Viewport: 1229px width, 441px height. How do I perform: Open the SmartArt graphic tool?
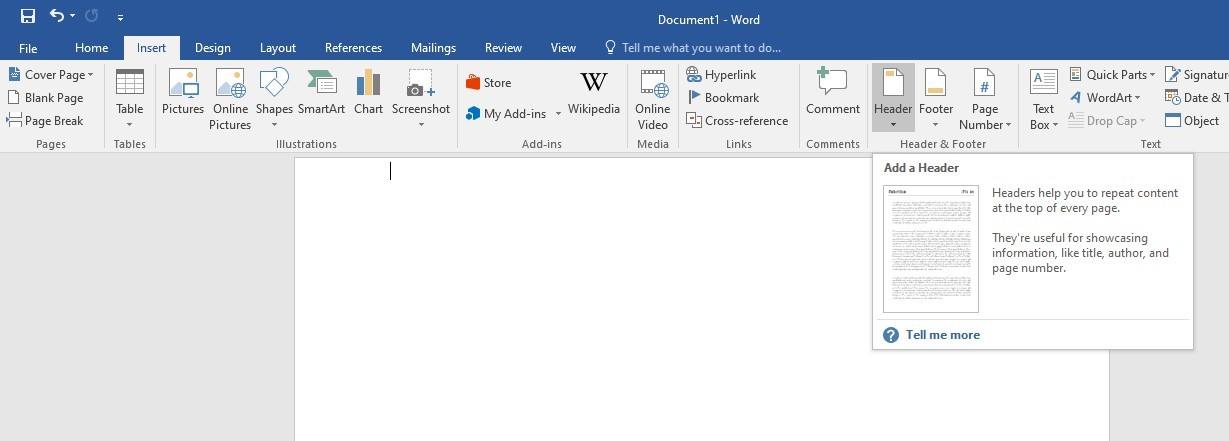click(321, 95)
